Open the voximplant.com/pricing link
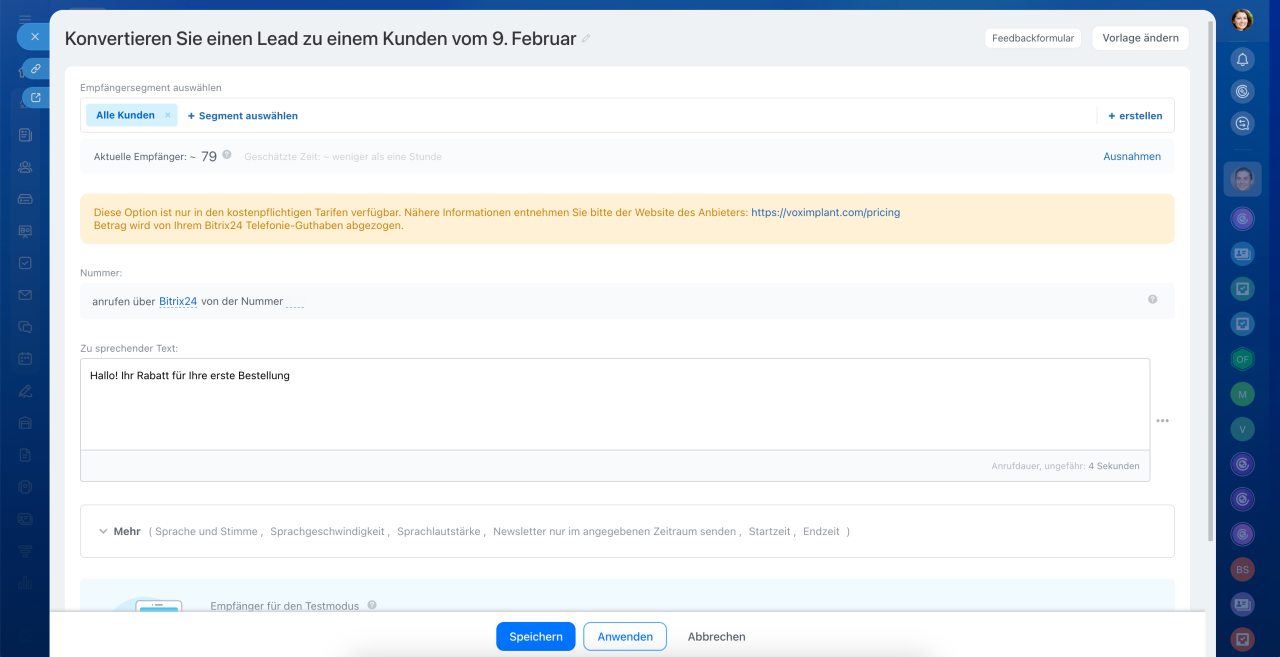Image resolution: width=1280 pixels, height=657 pixels. coord(825,212)
